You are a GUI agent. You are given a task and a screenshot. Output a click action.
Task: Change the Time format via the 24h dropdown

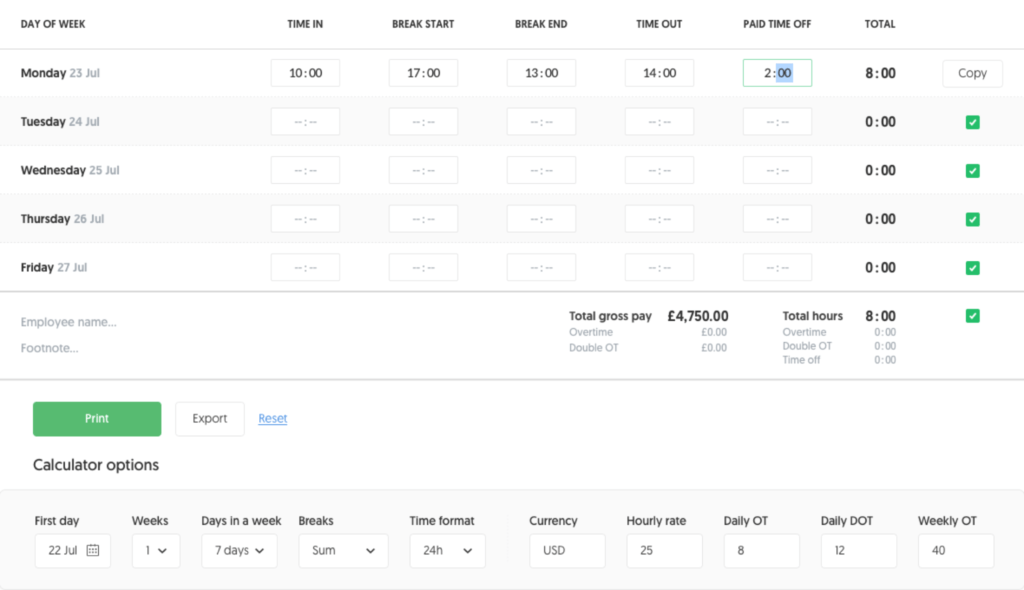446,551
